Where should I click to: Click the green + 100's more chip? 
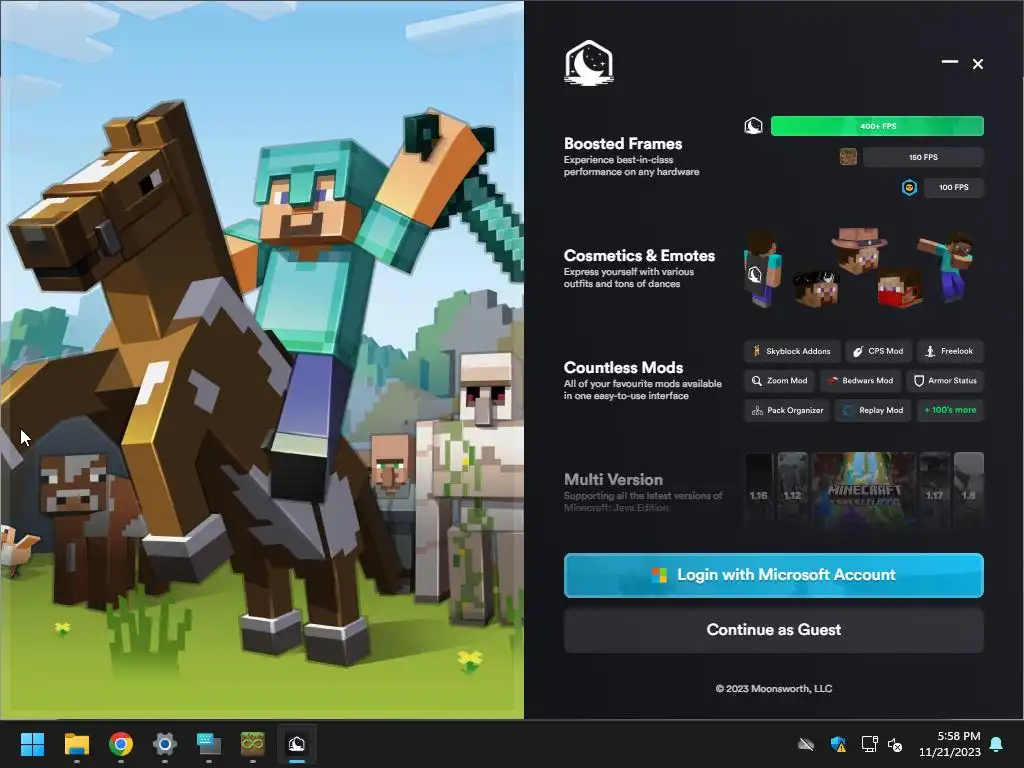point(950,410)
